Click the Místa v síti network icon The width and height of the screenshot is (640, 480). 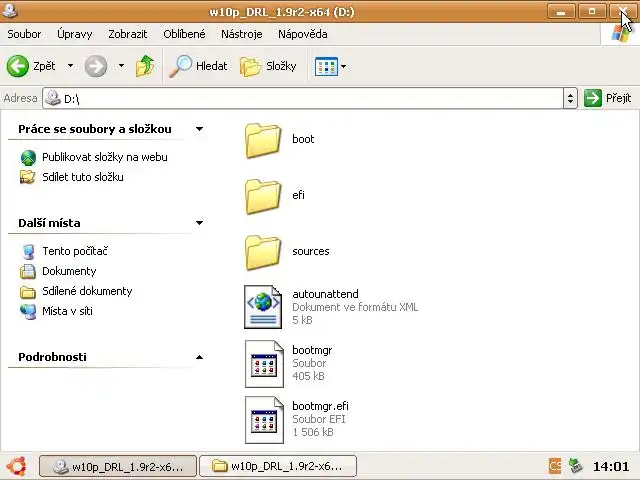pyautogui.click(x=28, y=311)
